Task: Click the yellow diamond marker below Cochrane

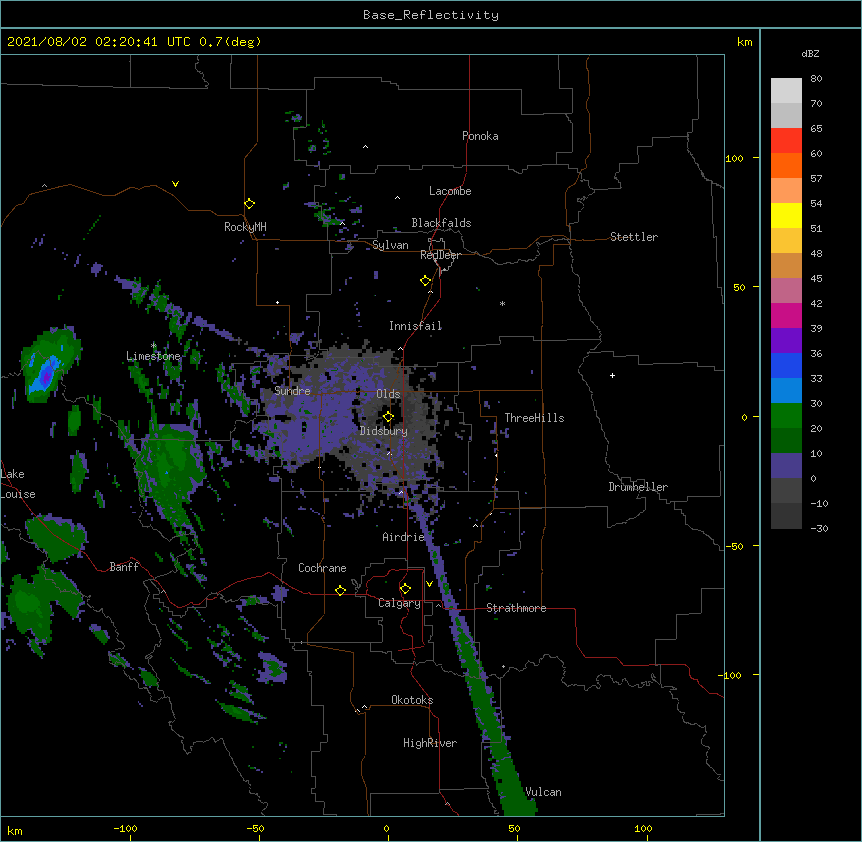Action: coord(340,590)
